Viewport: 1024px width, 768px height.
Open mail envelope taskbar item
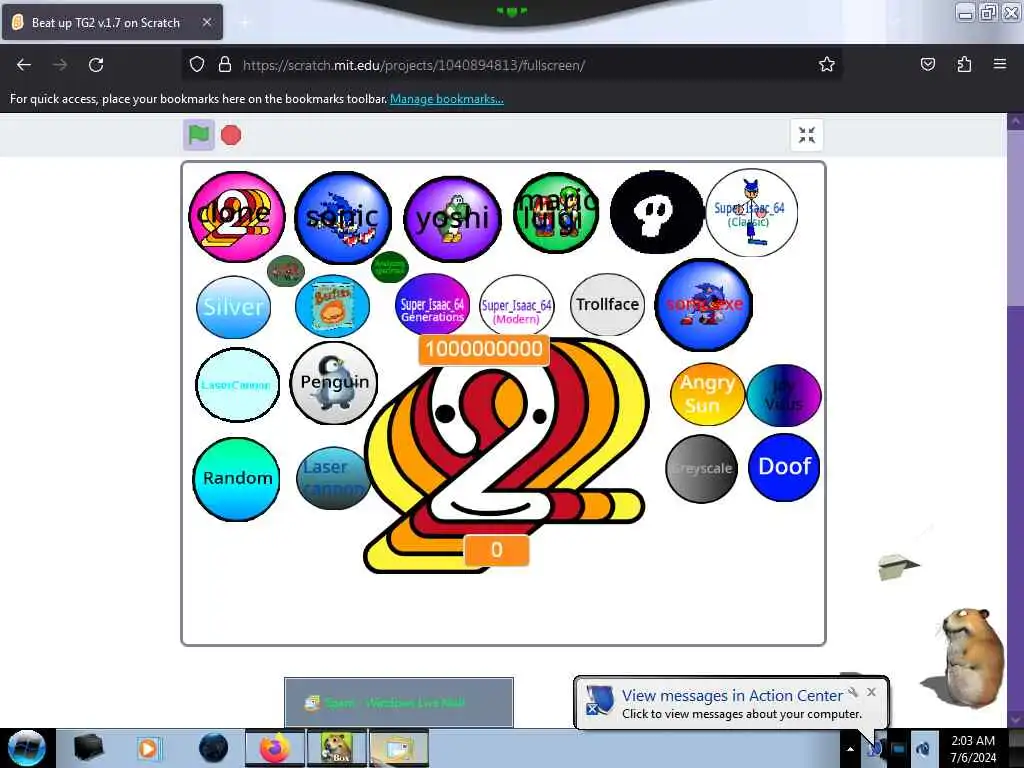tap(399, 748)
